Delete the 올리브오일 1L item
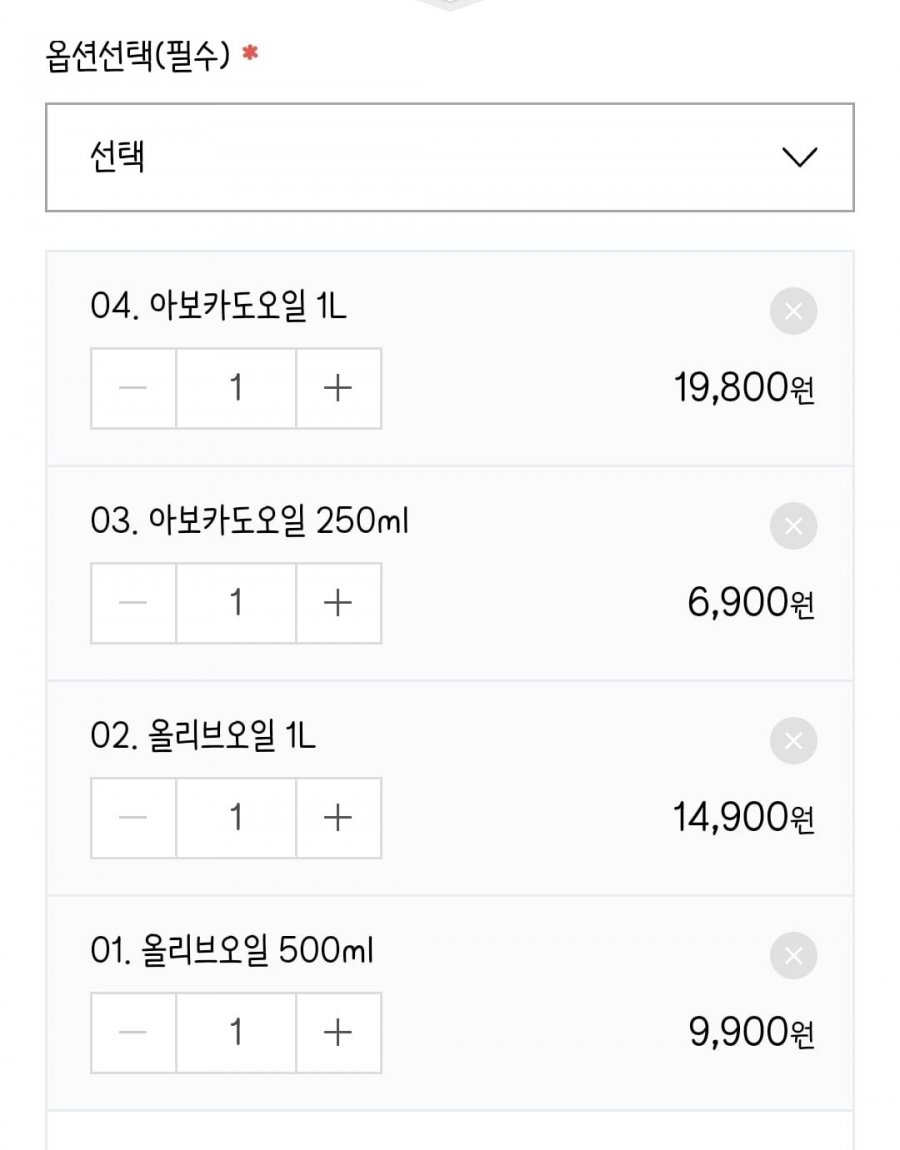The height and width of the screenshot is (1150, 900). tap(793, 741)
